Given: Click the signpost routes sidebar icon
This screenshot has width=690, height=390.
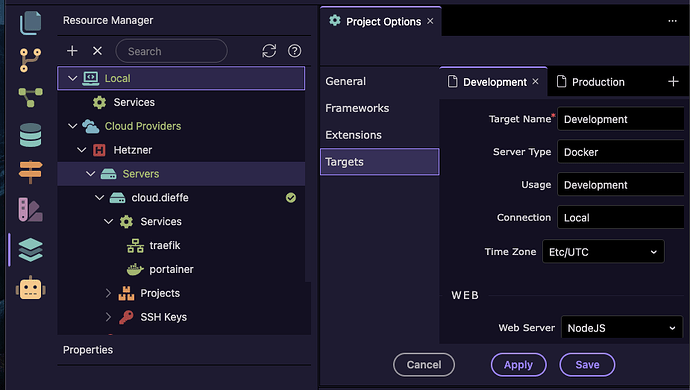Looking at the screenshot, I should tap(30, 171).
